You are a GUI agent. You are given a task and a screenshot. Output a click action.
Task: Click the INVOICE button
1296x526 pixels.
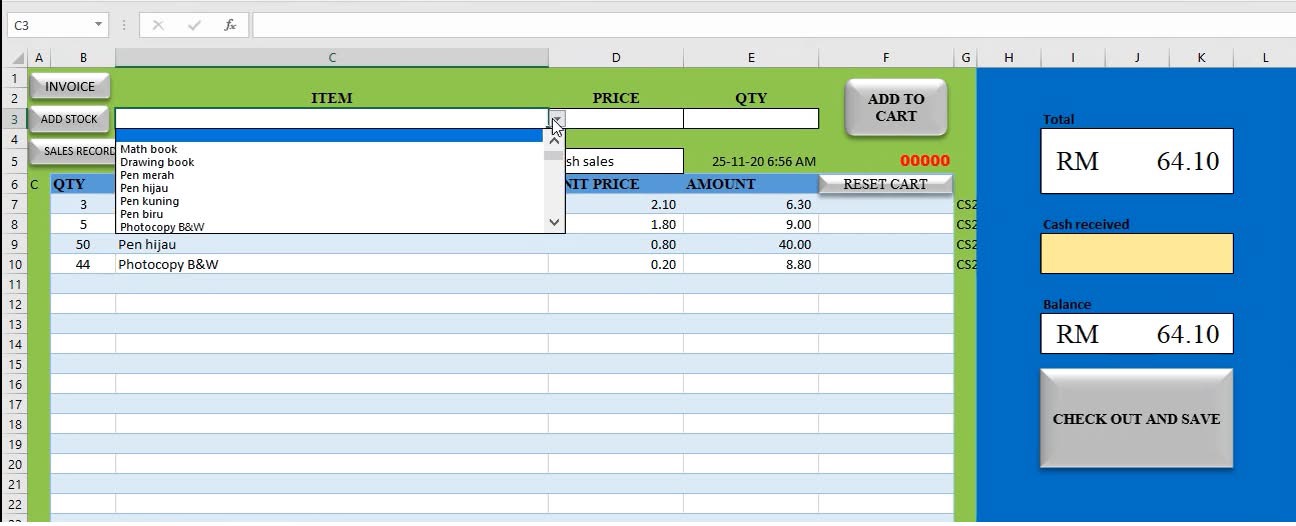point(70,87)
